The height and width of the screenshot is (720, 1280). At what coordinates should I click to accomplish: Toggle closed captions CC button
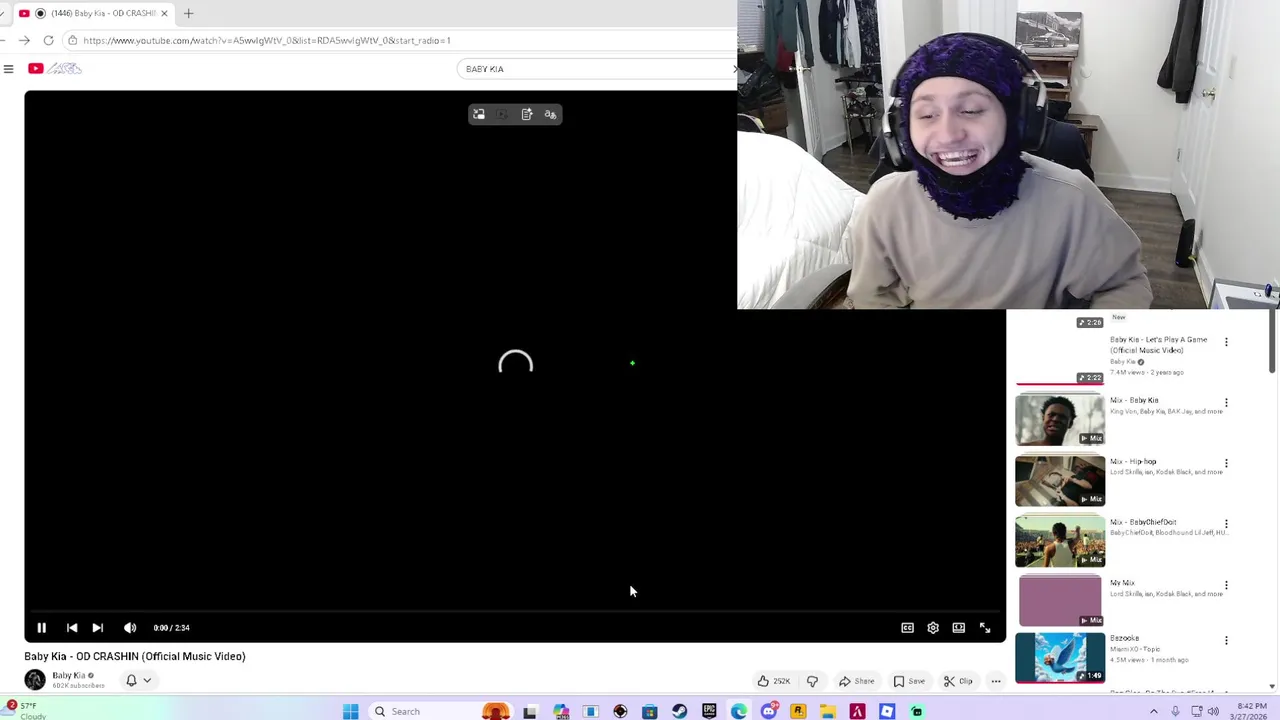pyautogui.click(x=907, y=628)
